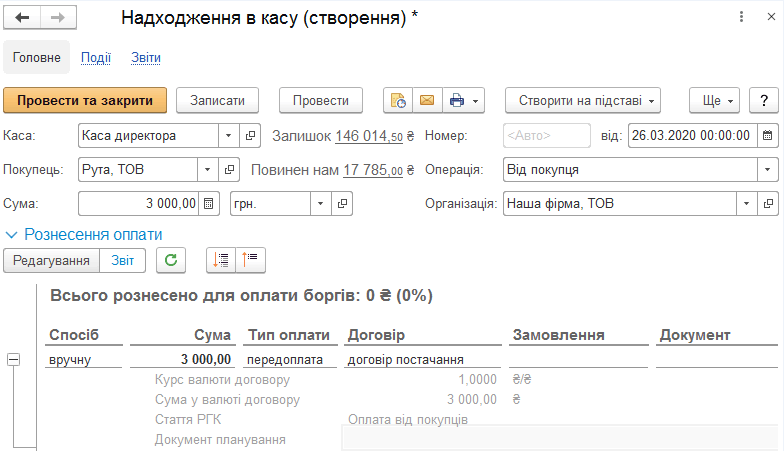The width and height of the screenshot is (784, 451).
Task: Open calculator for the Сума field
Action: (x=209, y=204)
